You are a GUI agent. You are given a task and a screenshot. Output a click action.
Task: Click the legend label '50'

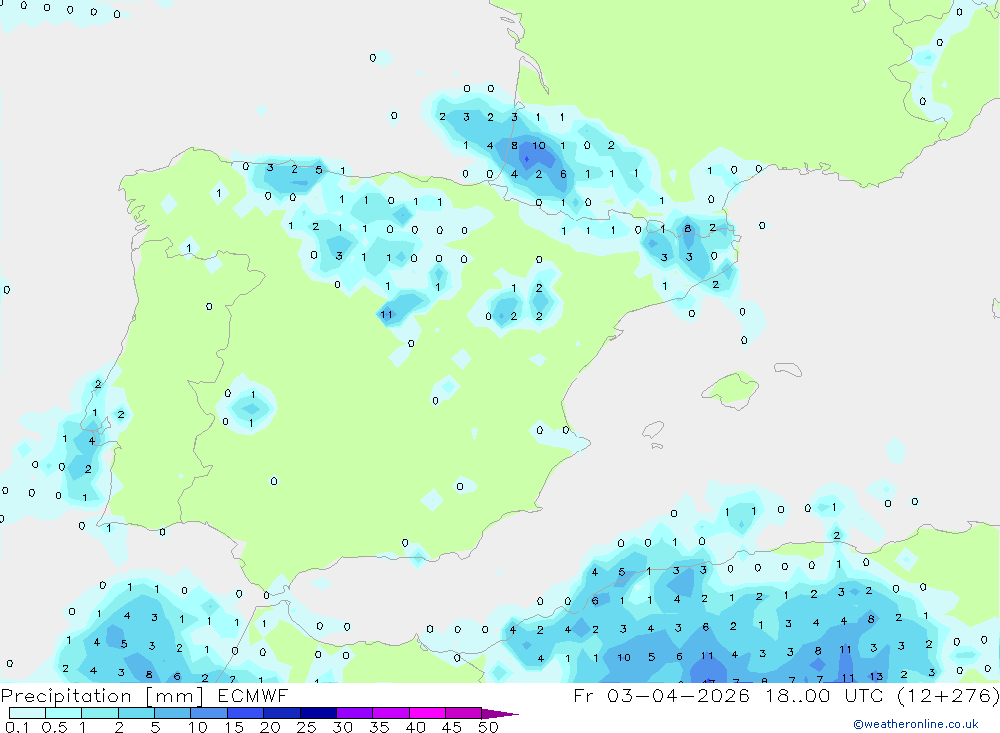point(488,727)
